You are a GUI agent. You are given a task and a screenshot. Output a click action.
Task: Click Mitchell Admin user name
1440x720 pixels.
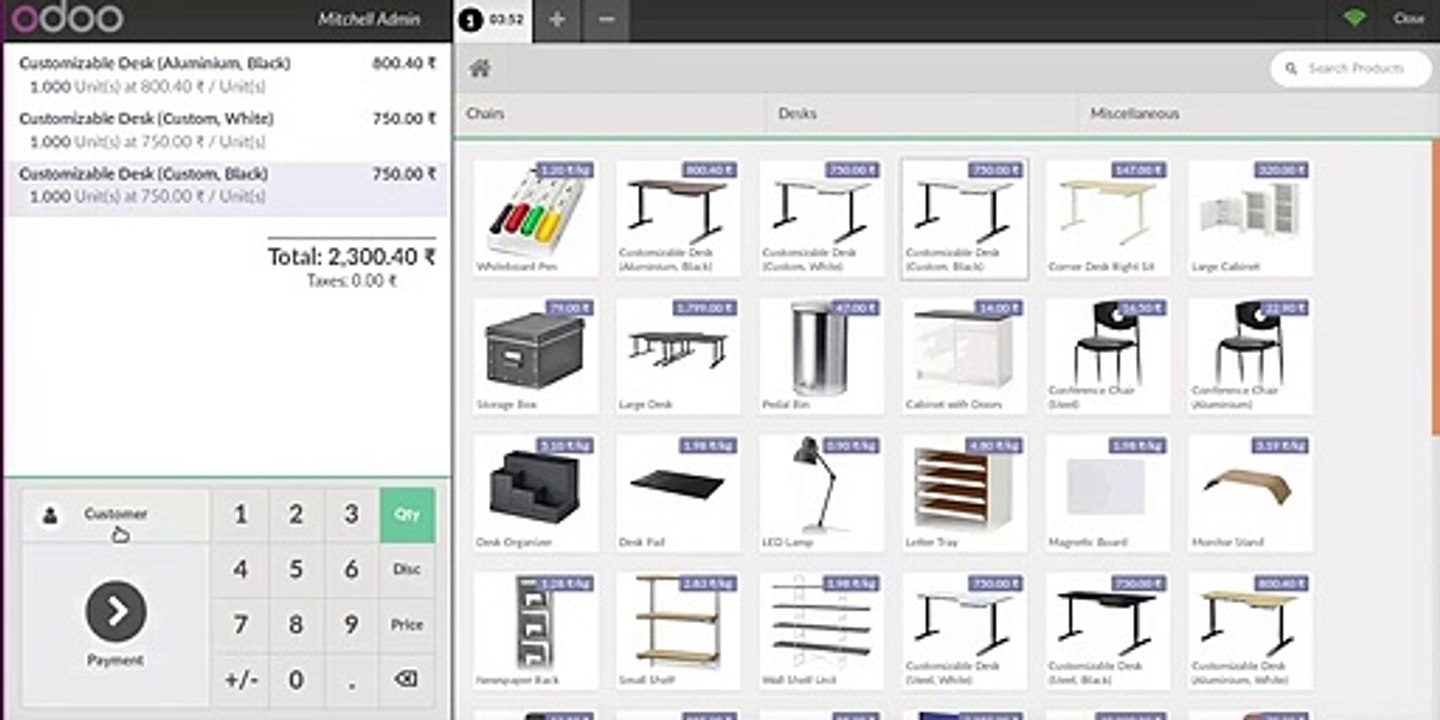369,19
